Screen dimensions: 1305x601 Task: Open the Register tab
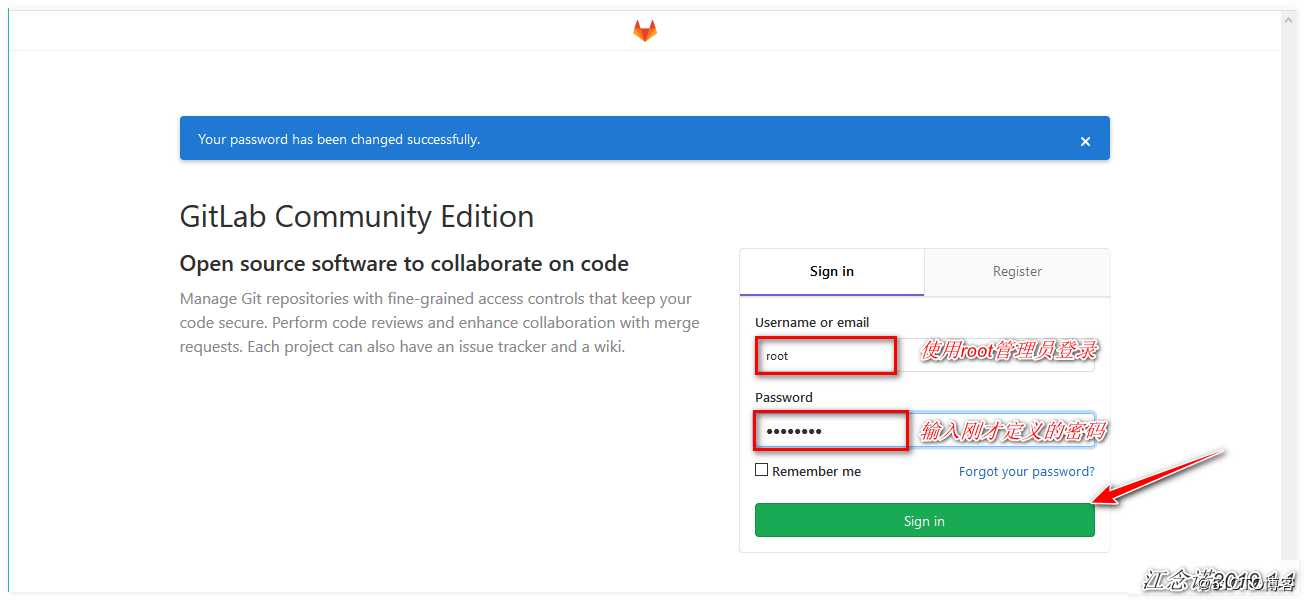(1017, 272)
